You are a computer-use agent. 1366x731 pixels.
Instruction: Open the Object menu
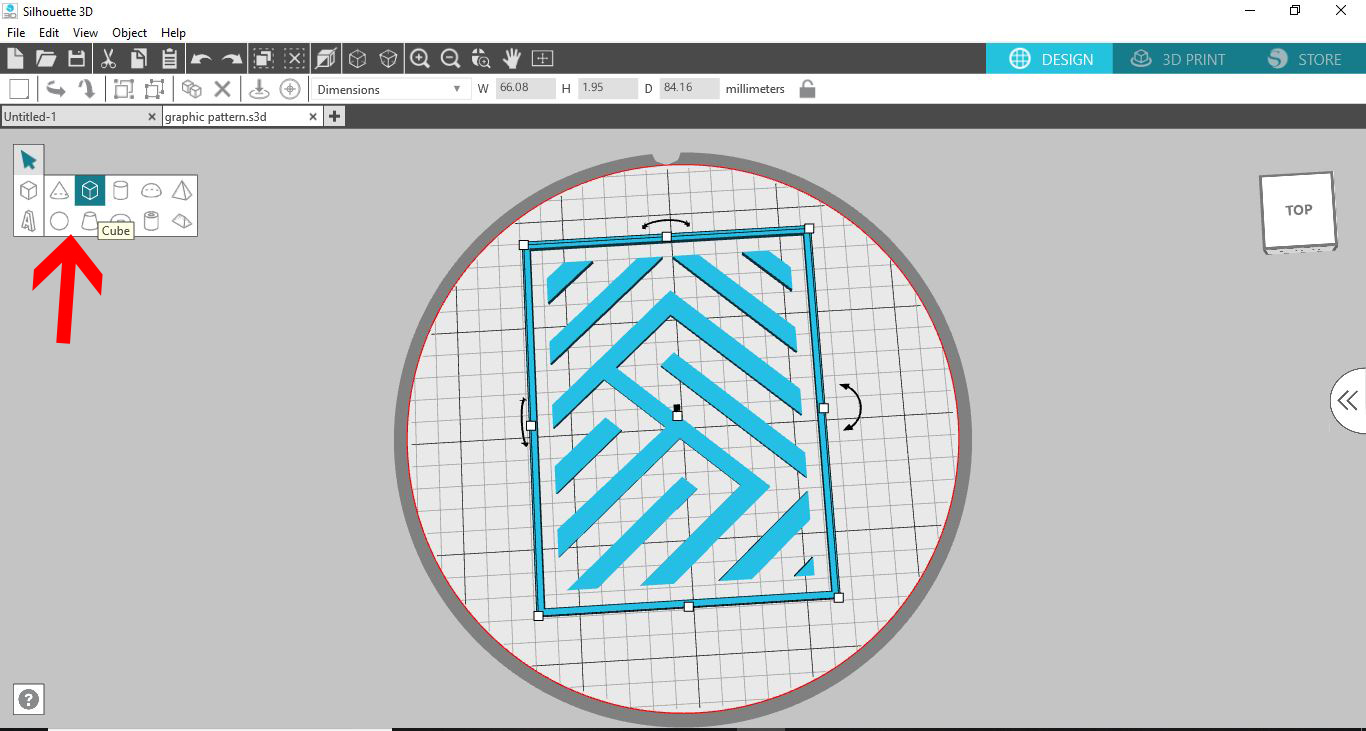(x=130, y=33)
